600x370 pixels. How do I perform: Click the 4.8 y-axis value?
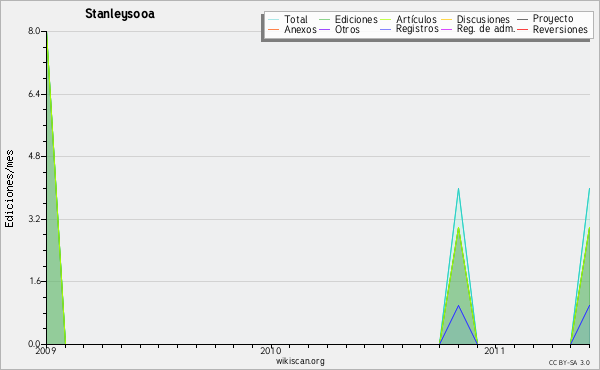(x=34, y=156)
